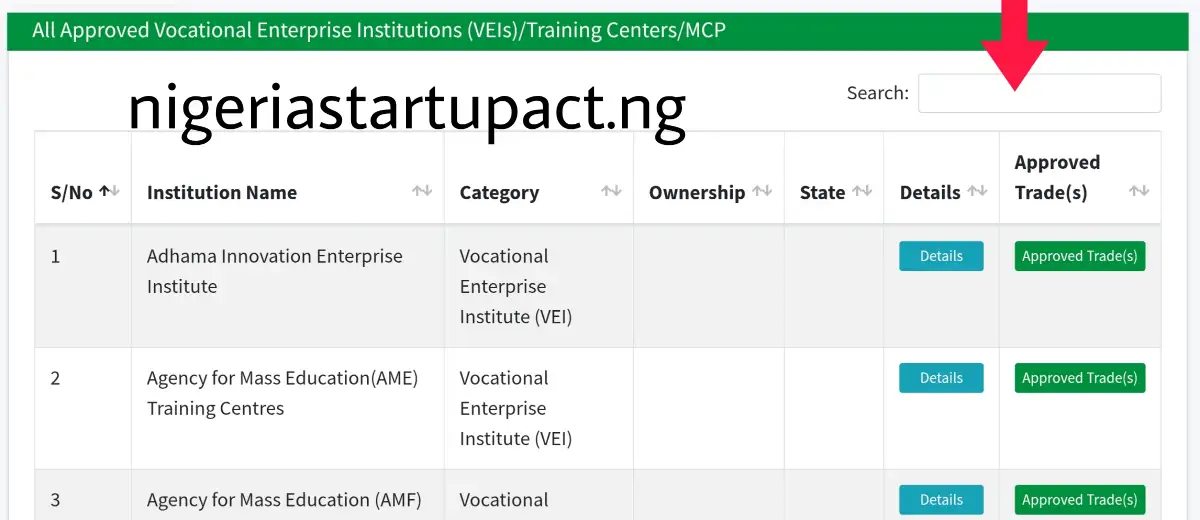Click sort arrows in Institution Name header

point(422,191)
